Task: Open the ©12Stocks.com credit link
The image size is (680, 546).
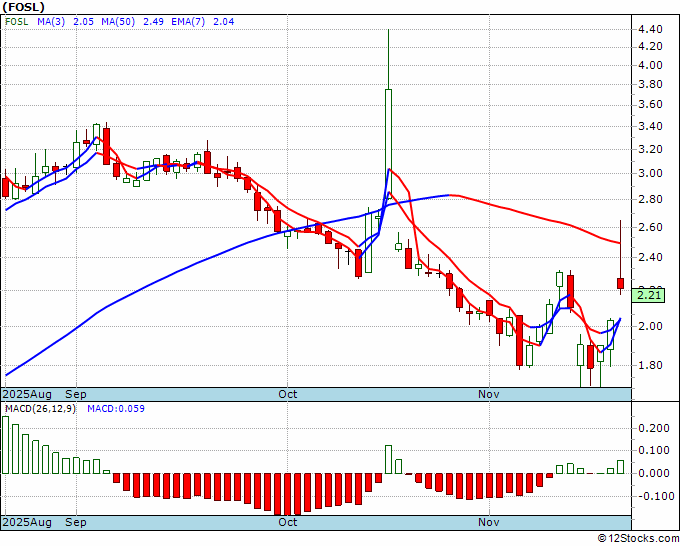Action: coord(638,538)
